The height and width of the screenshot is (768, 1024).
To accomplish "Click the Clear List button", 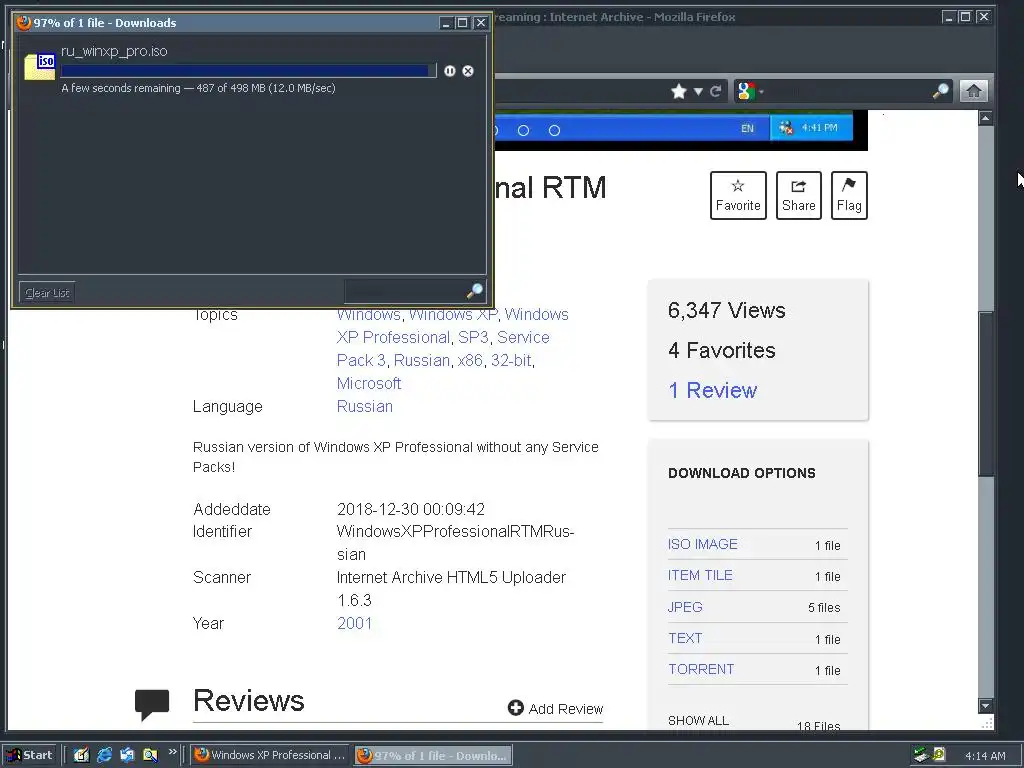I will (47, 293).
